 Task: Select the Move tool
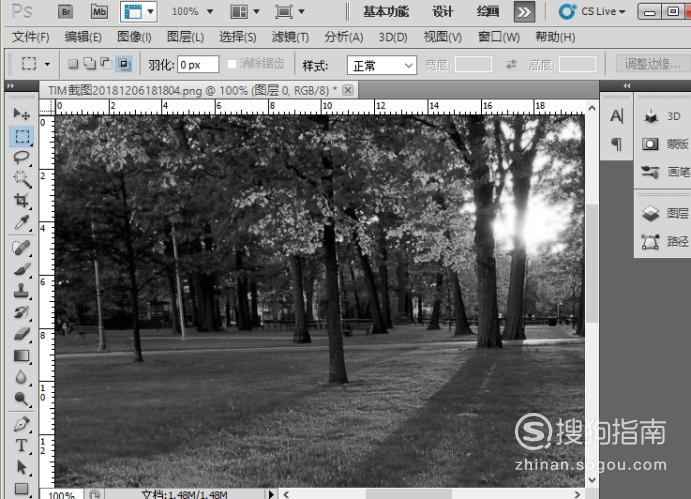point(21,114)
